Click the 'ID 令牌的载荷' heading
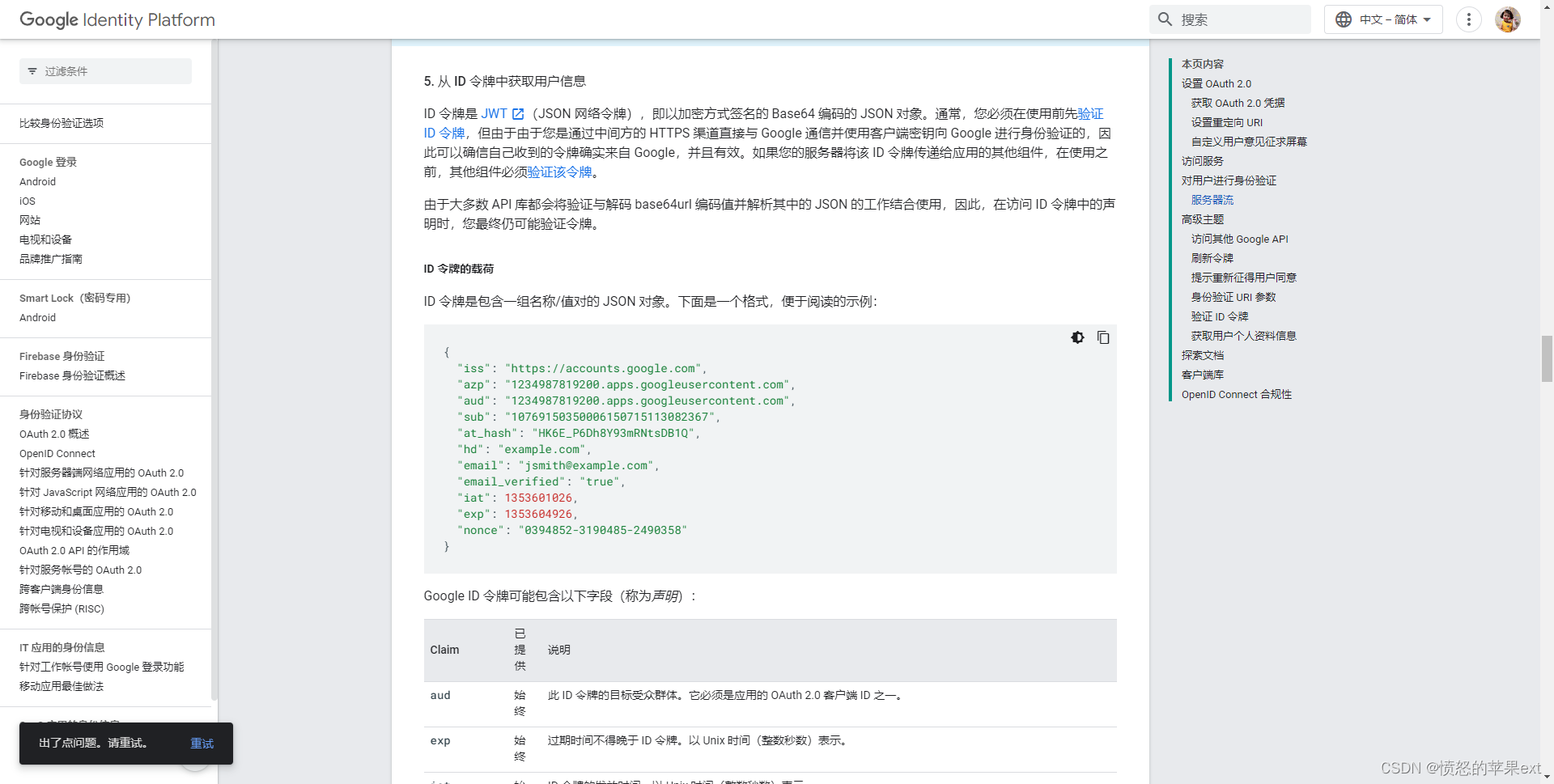Screen dimensions: 1554x784 [458, 269]
